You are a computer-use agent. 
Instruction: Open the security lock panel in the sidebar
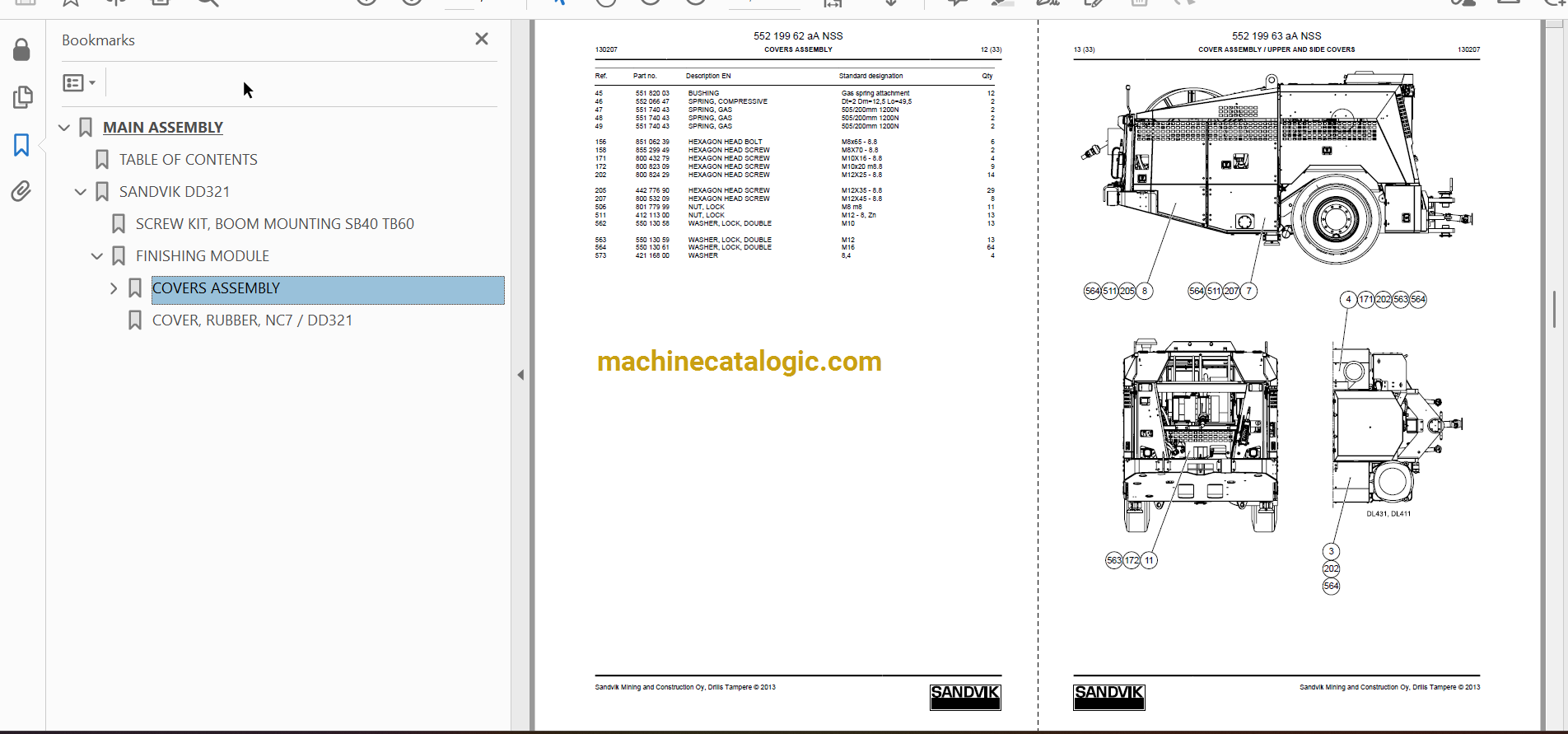[x=22, y=49]
